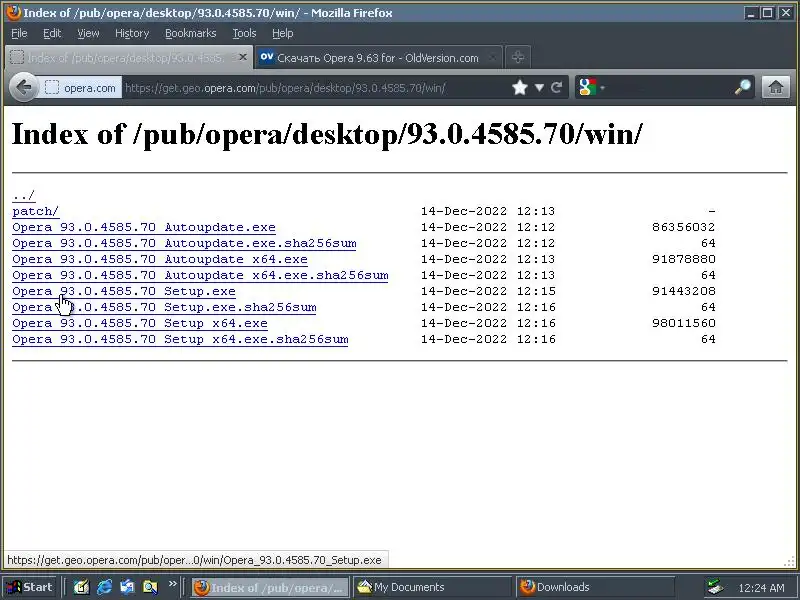
Task: Go to the Home page button
Action: (x=776, y=87)
